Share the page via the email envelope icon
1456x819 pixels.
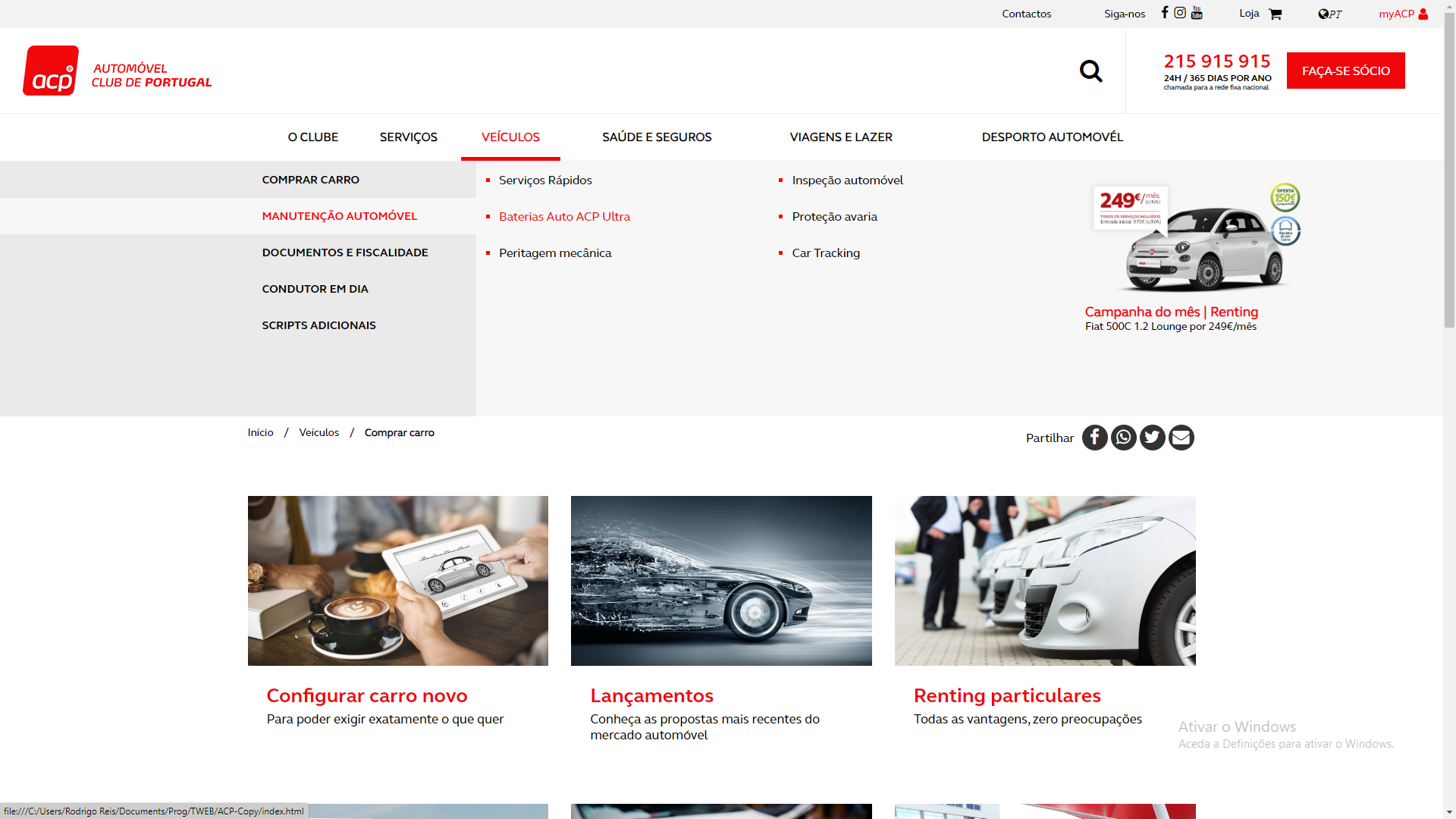pos(1181,438)
